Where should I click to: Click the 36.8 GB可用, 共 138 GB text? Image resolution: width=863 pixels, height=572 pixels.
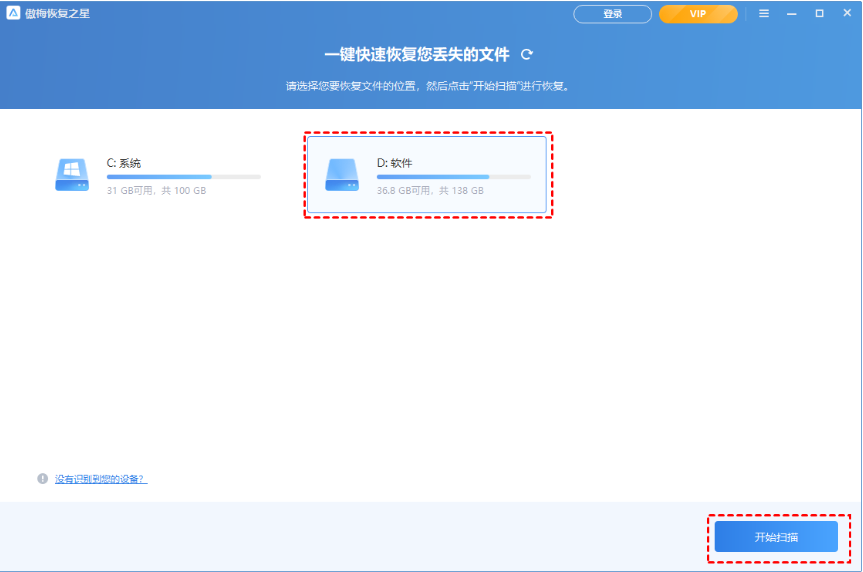tap(430, 190)
